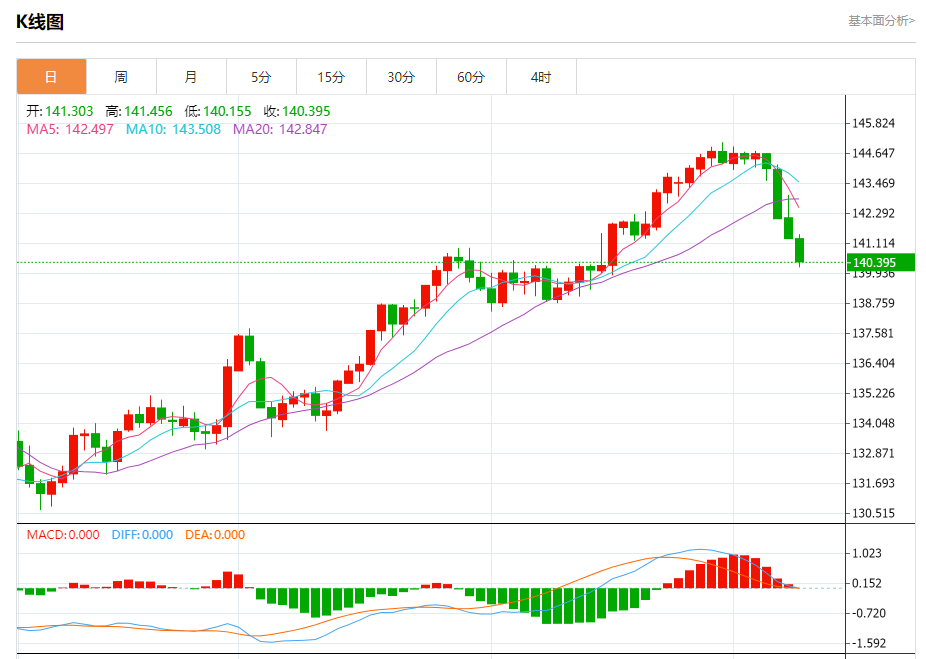Viewport: 926px width, 659px height.
Task: Click the DEA:0.000 label
Action: (215, 535)
